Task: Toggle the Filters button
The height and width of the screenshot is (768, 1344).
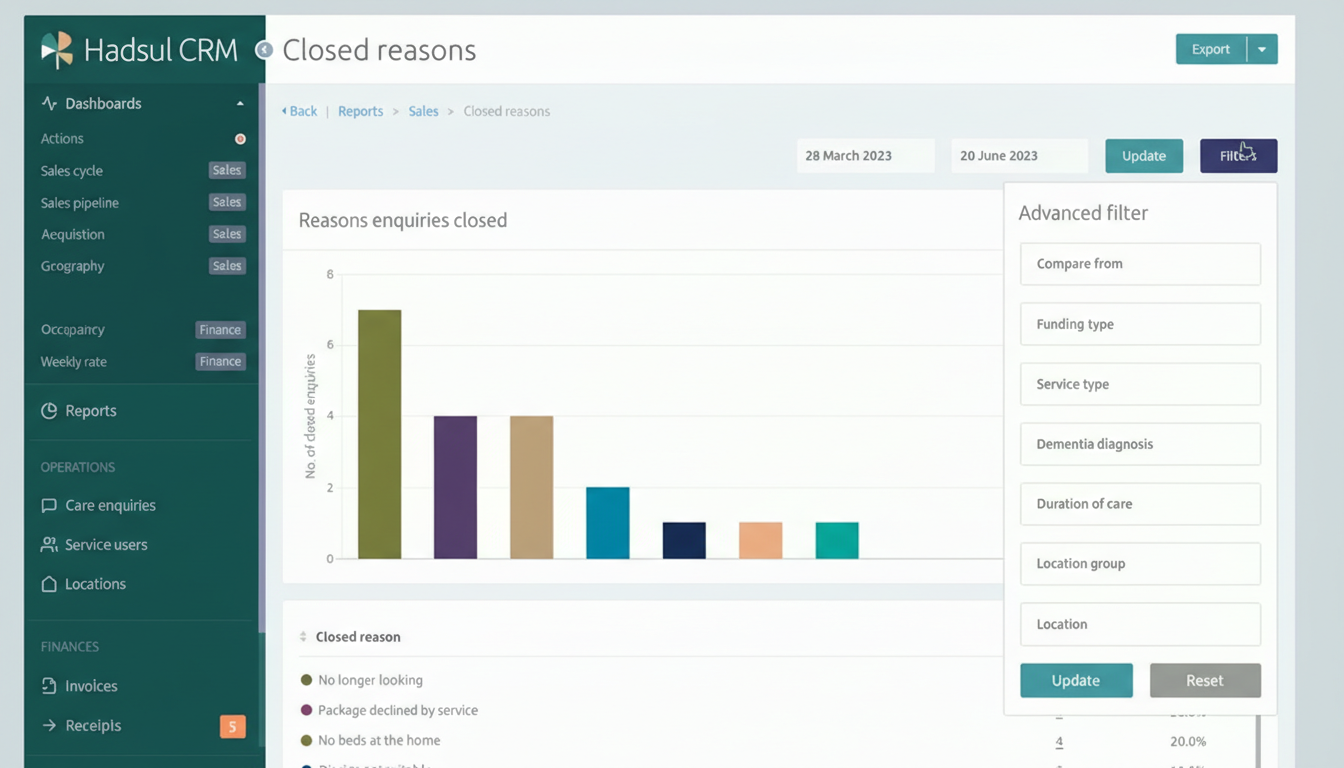Action: [1238, 156]
